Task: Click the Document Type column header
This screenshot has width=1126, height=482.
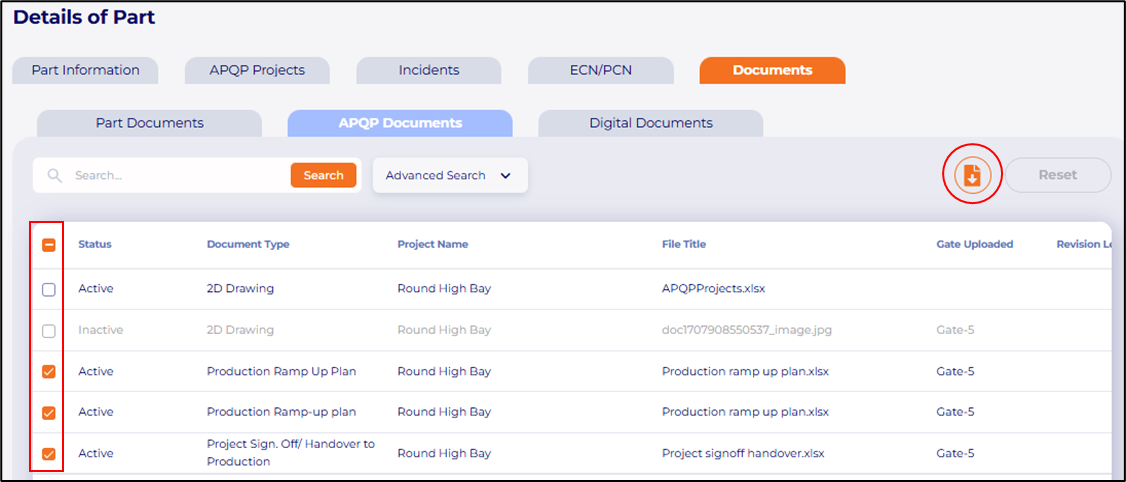Action: (248, 245)
